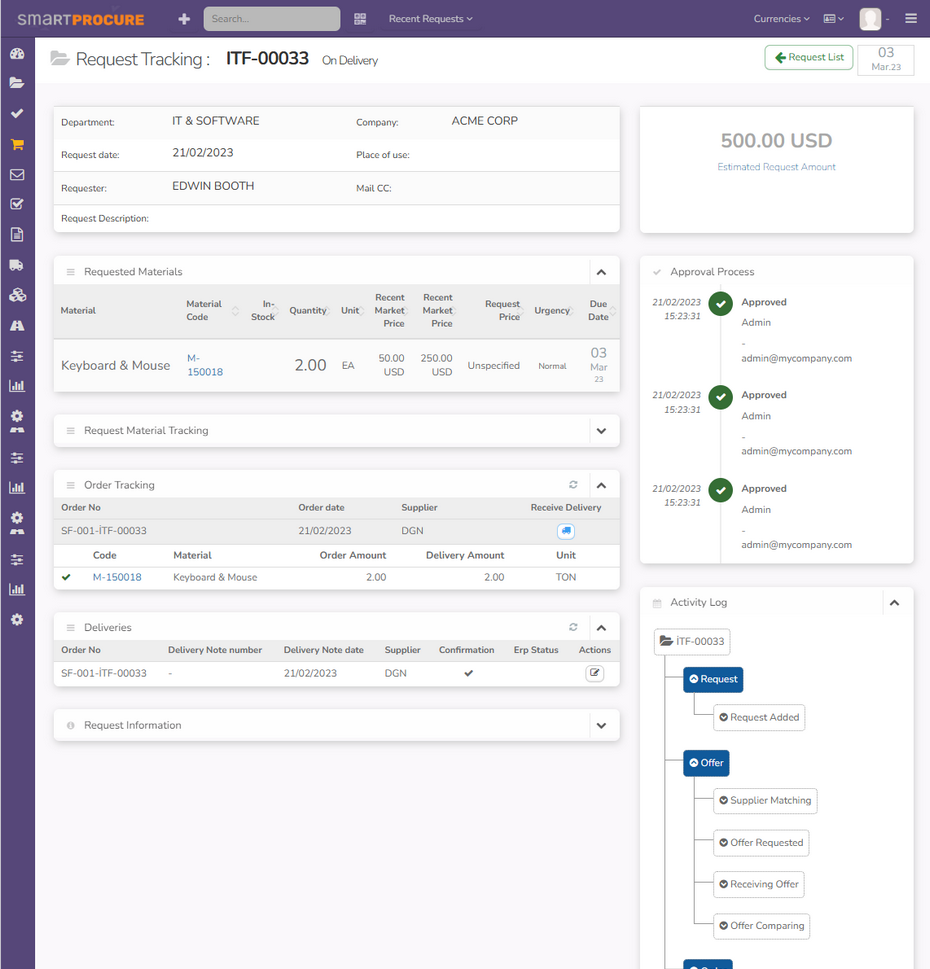Open the envelope mail icon in sidebar

point(17,175)
